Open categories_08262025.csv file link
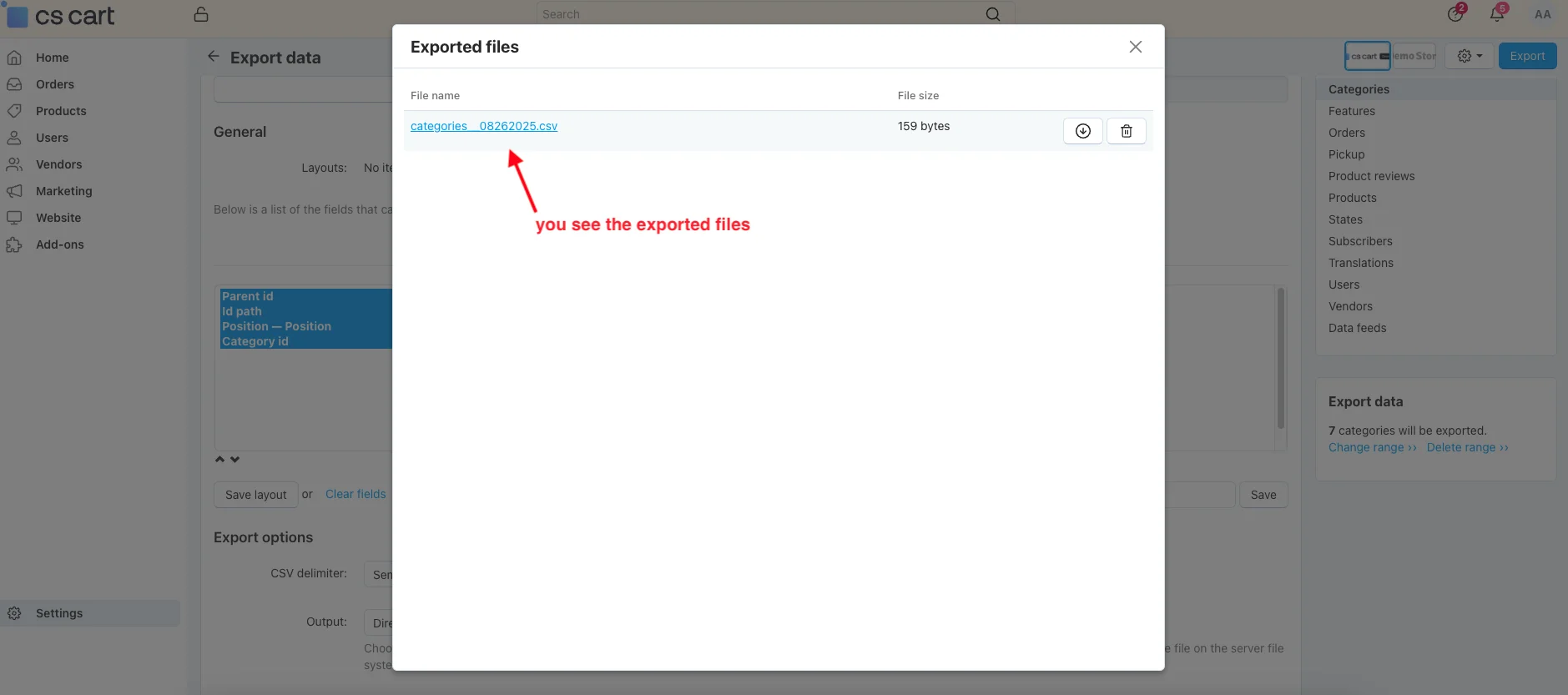The width and height of the screenshot is (1568, 695). [483, 126]
